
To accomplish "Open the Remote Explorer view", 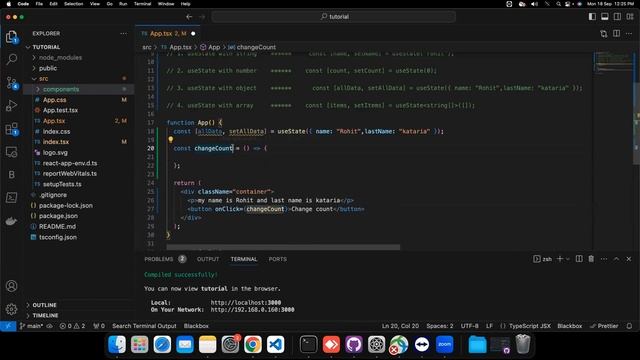I will [11, 152].
